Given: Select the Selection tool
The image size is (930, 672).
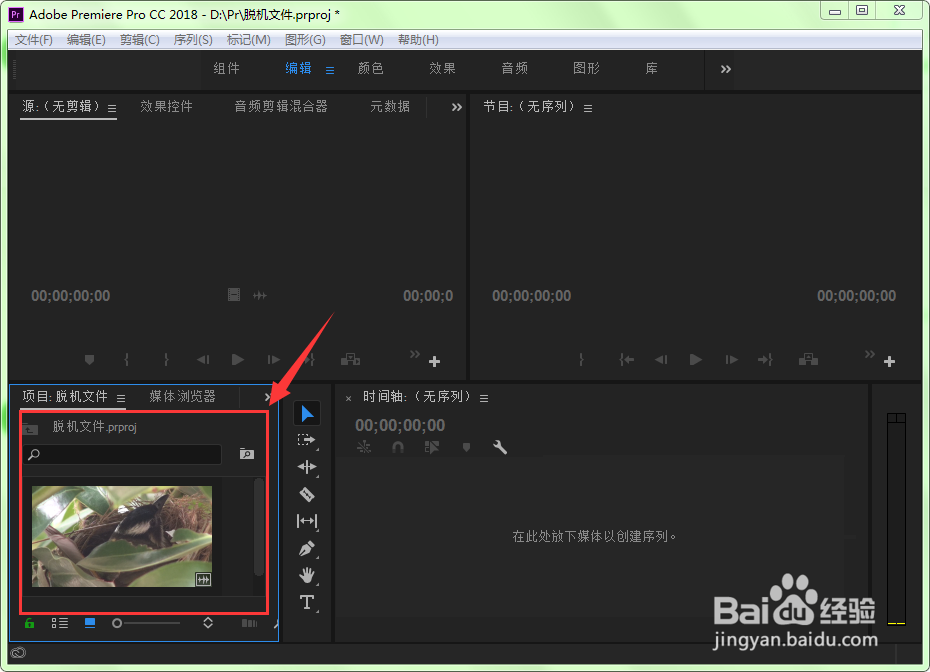Looking at the screenshot, I should click(x=307, y=412).
